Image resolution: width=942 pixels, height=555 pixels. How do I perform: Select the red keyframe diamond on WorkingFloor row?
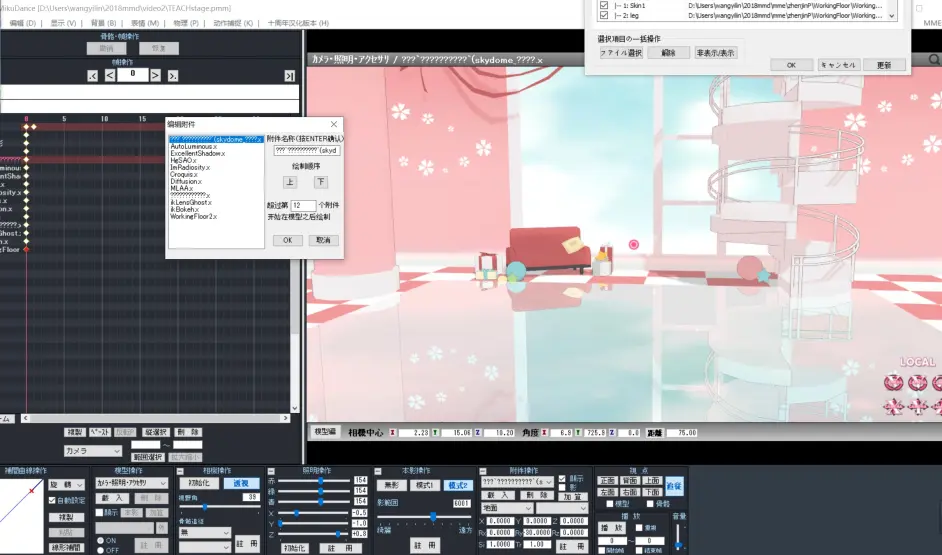[x=26, y=249]
